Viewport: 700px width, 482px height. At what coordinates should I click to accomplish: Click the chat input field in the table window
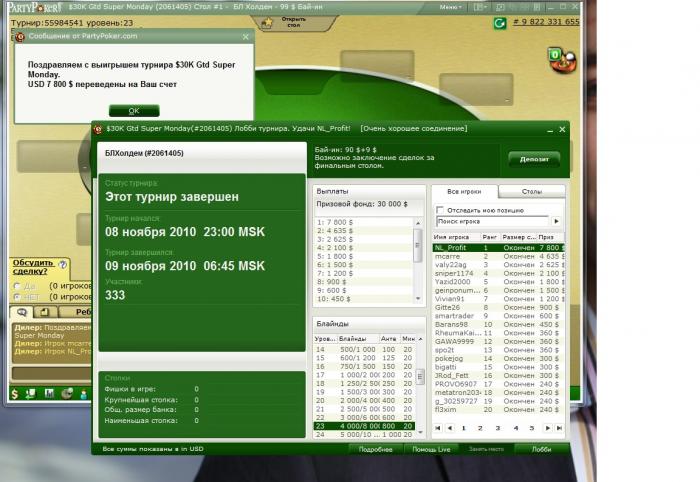pos(51,373)
